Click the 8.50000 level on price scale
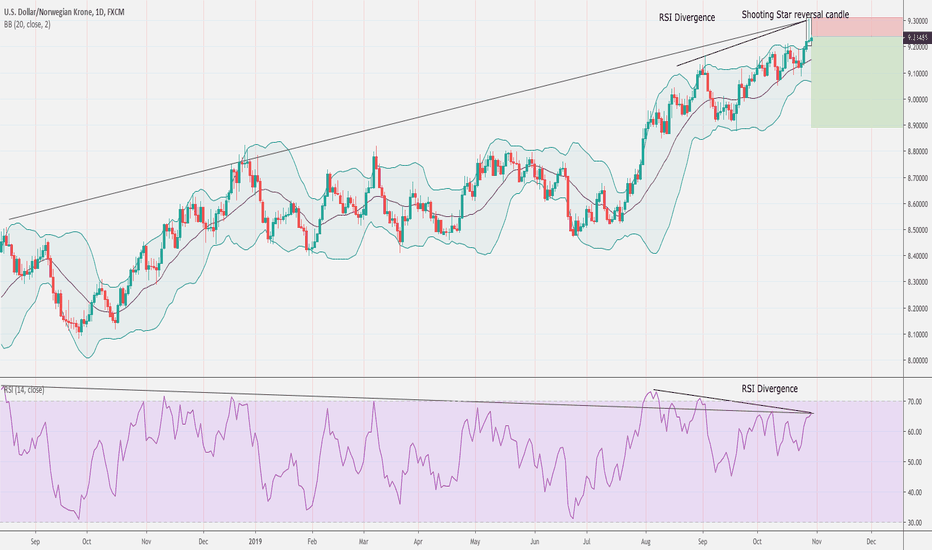The width and height of the screenshot is (932, 550). click(918, 230)
